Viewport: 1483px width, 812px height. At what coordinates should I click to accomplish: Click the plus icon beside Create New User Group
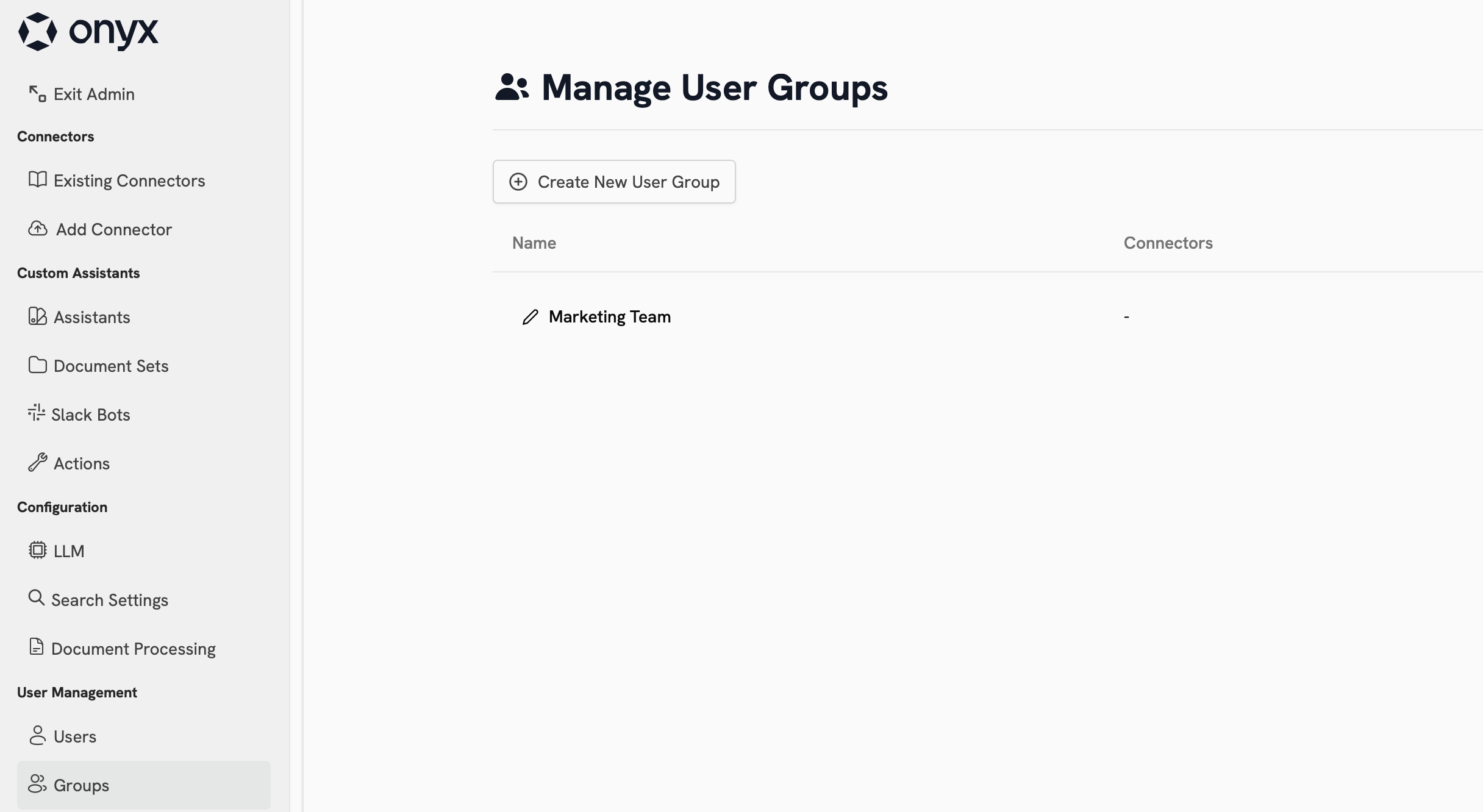(x=518, y=181)
